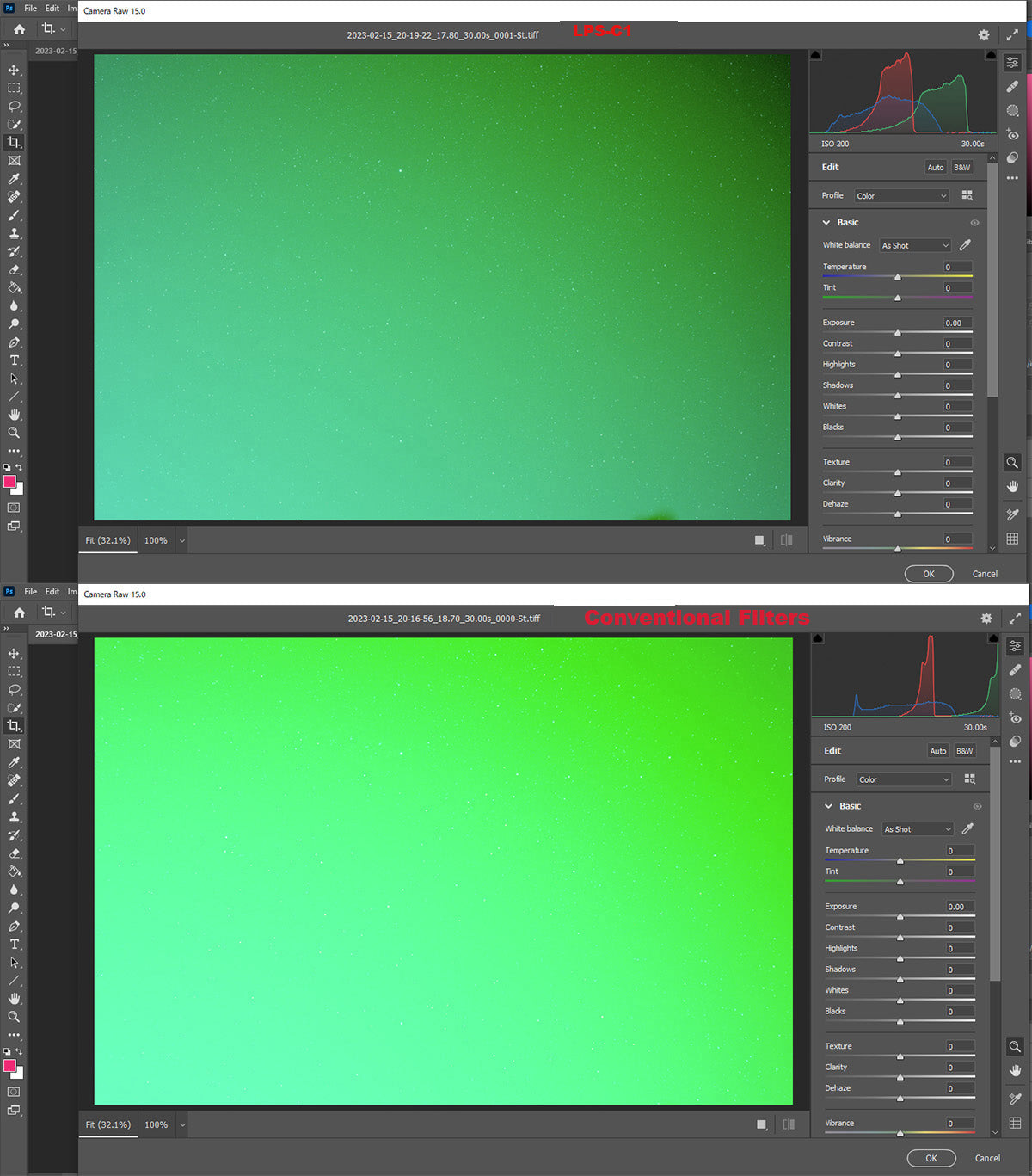Open Edit menu in lower Photoshop window

52,592
